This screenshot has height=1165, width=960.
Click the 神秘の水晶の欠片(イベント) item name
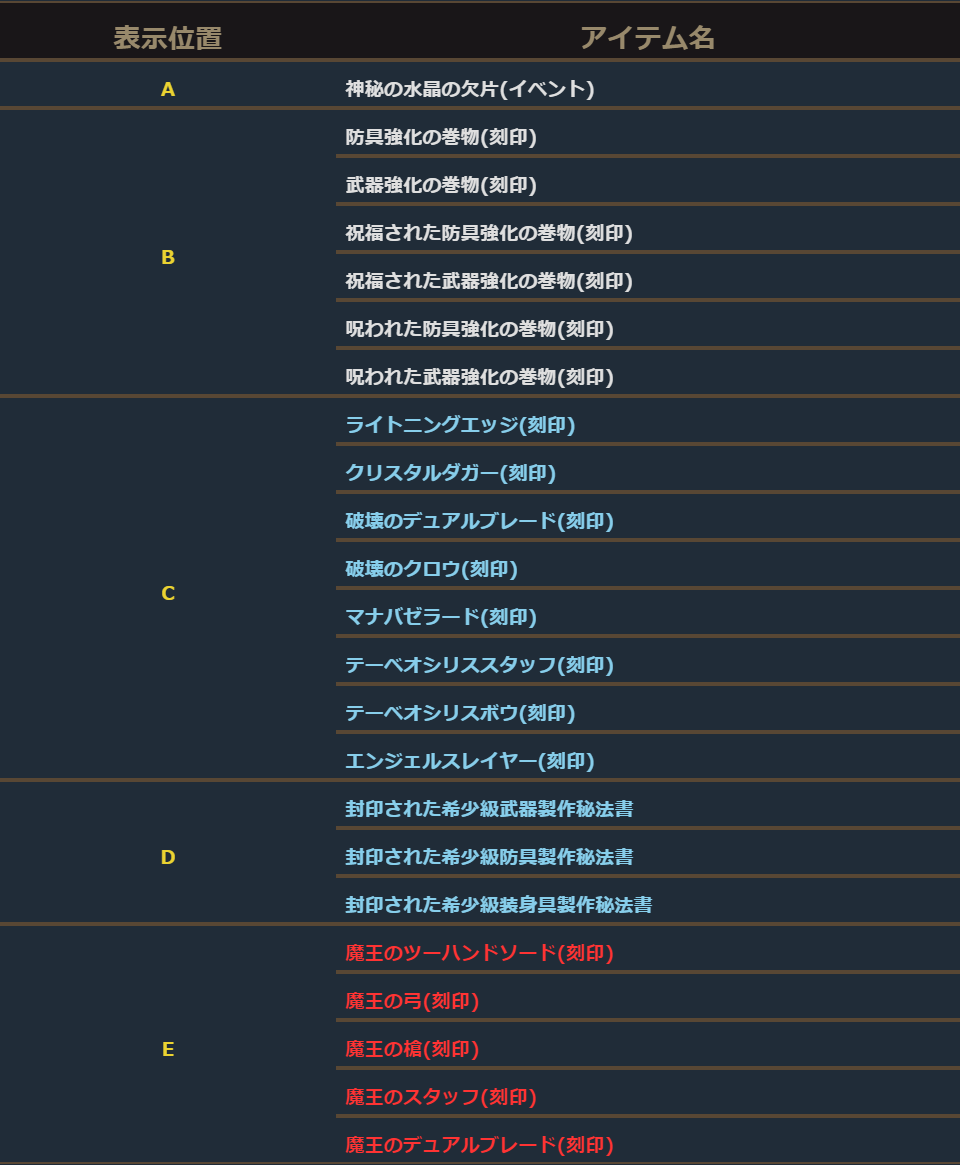pyautogui.click(x=470, y=90)
